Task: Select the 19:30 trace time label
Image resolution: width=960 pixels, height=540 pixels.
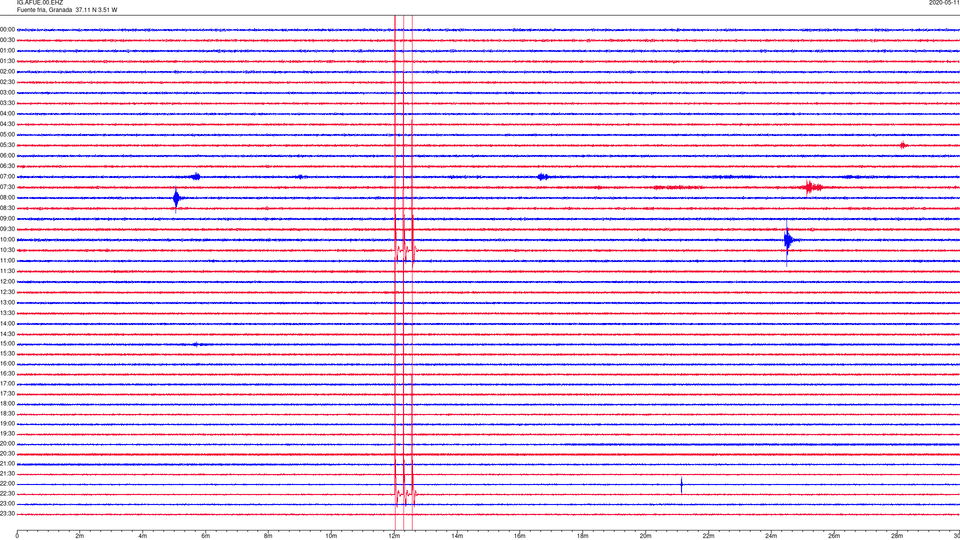Action: tap(8, 433)
